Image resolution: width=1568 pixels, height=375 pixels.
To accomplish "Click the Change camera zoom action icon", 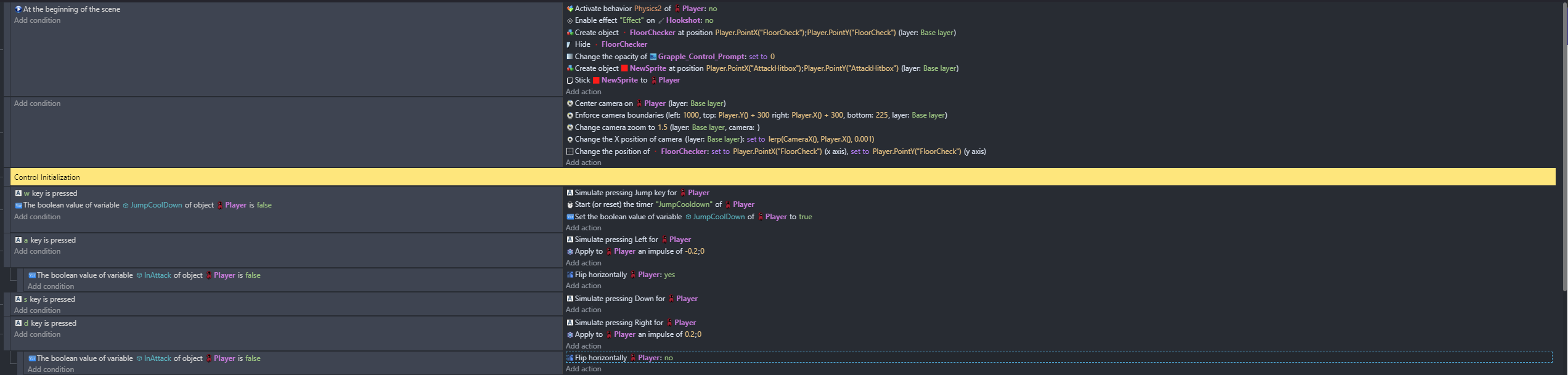I will (570, 127).
